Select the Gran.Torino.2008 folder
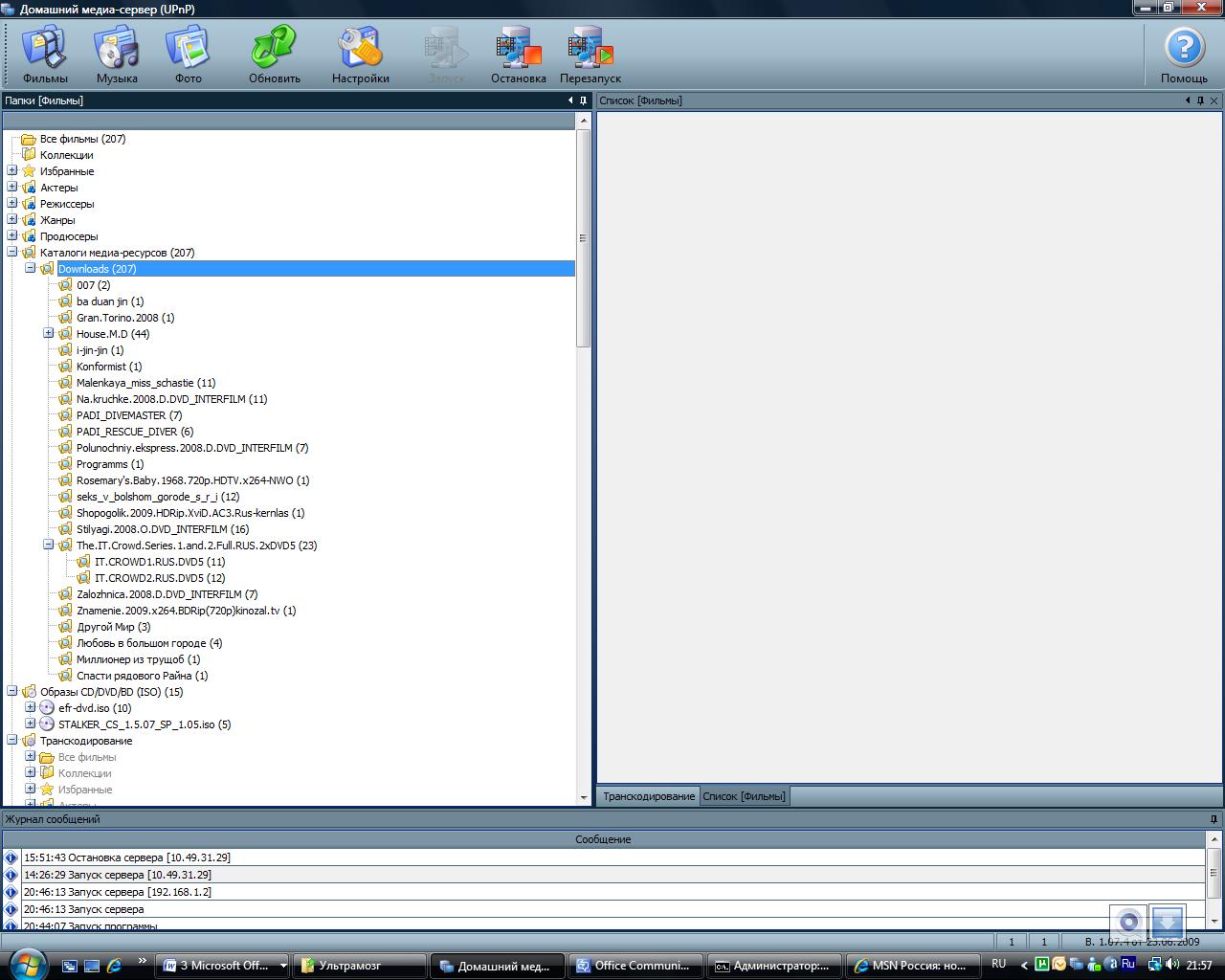The image size is (1225, 980). coord(124,318)
